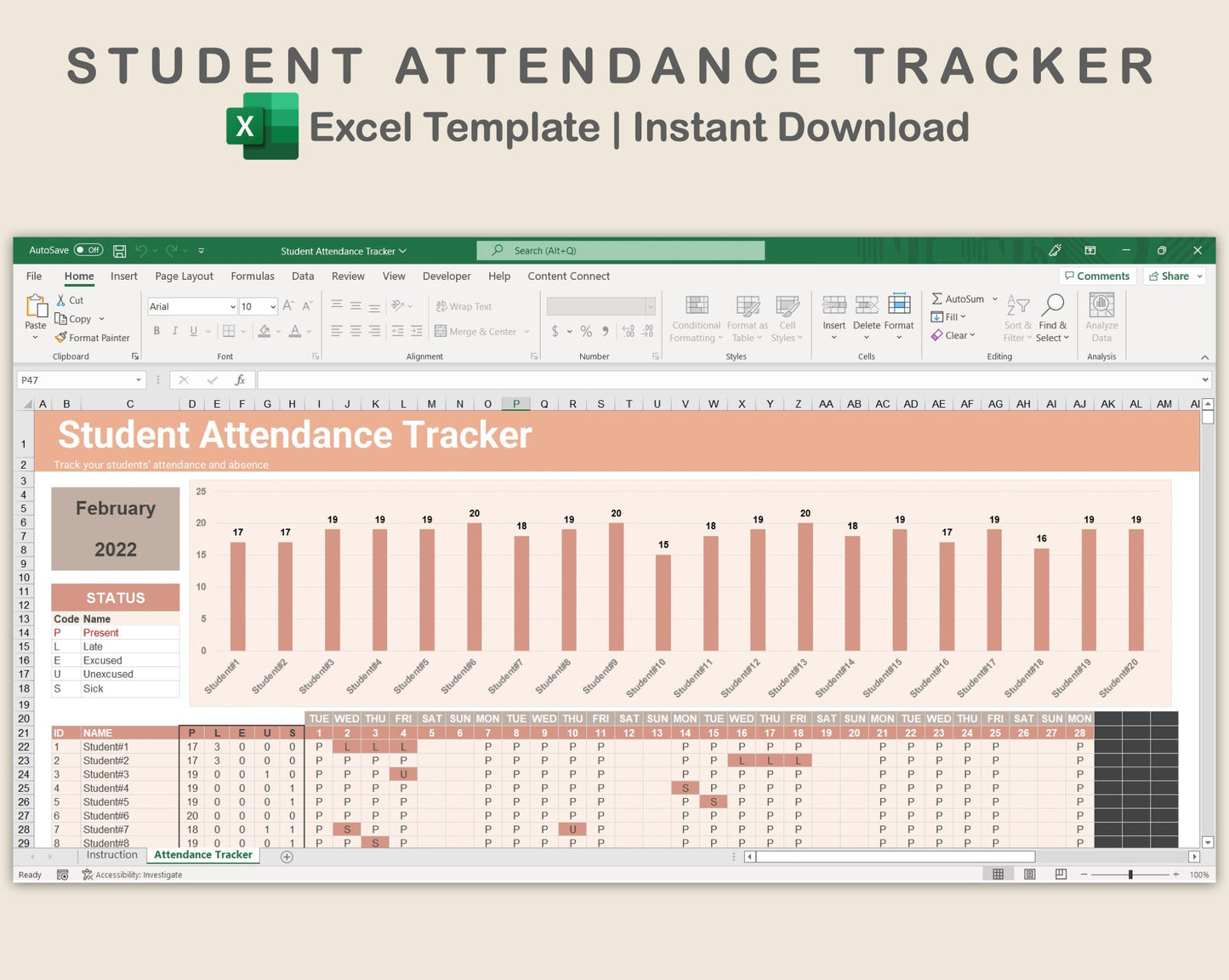The image size is (1229, 980).
Task: Toggle Italic text formatting
Action: pos(175,331)
